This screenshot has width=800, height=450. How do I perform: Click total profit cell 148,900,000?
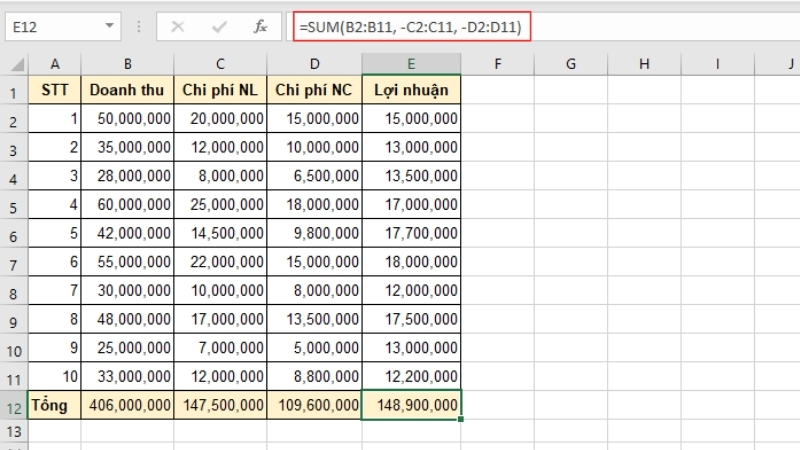pos(411,405)
